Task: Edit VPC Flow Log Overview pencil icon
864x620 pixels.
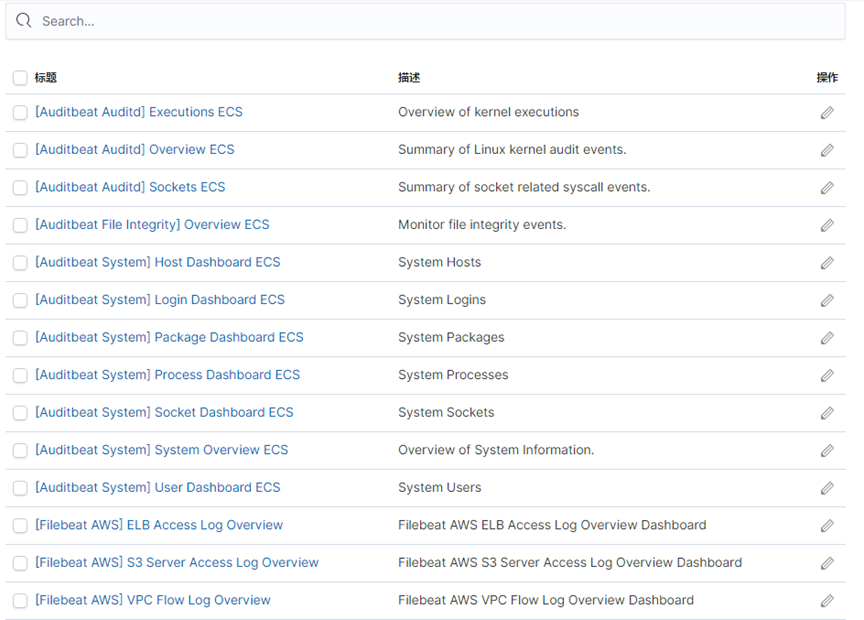Action: (x=827, y=600)
